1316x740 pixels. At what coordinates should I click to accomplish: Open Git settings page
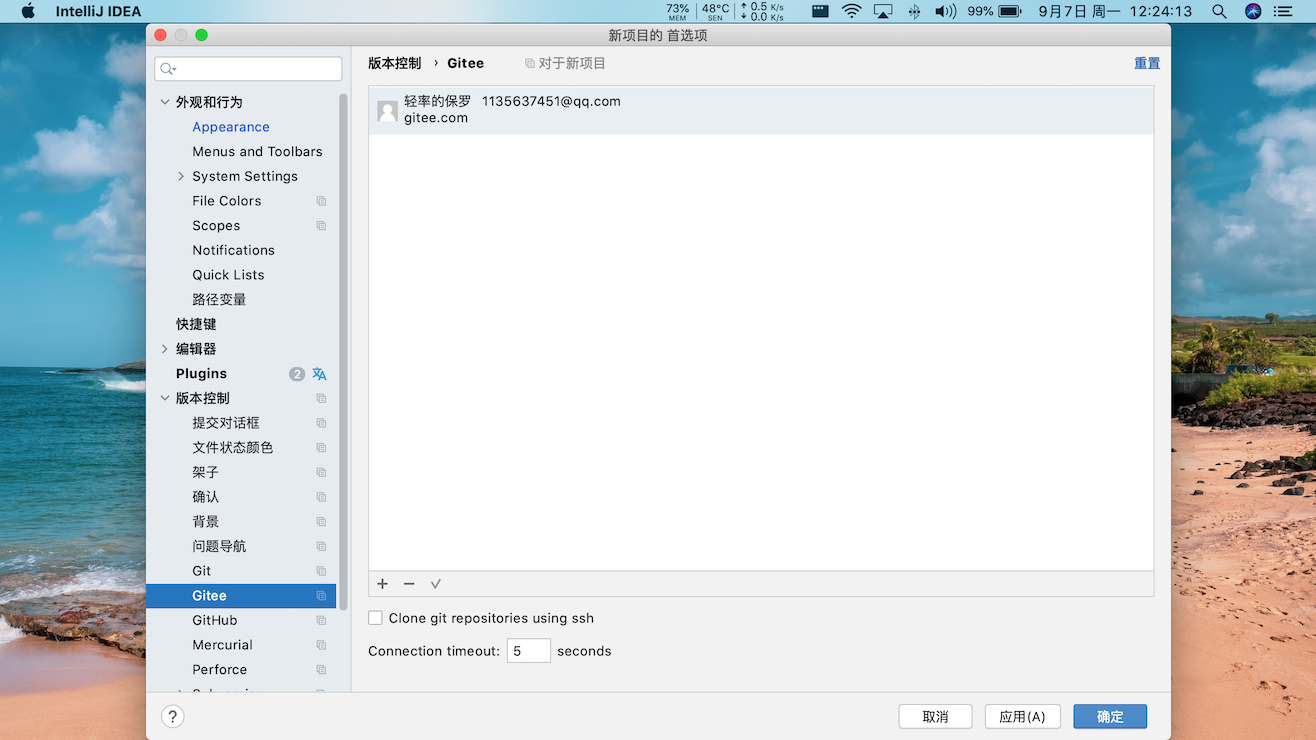point(202,571)
